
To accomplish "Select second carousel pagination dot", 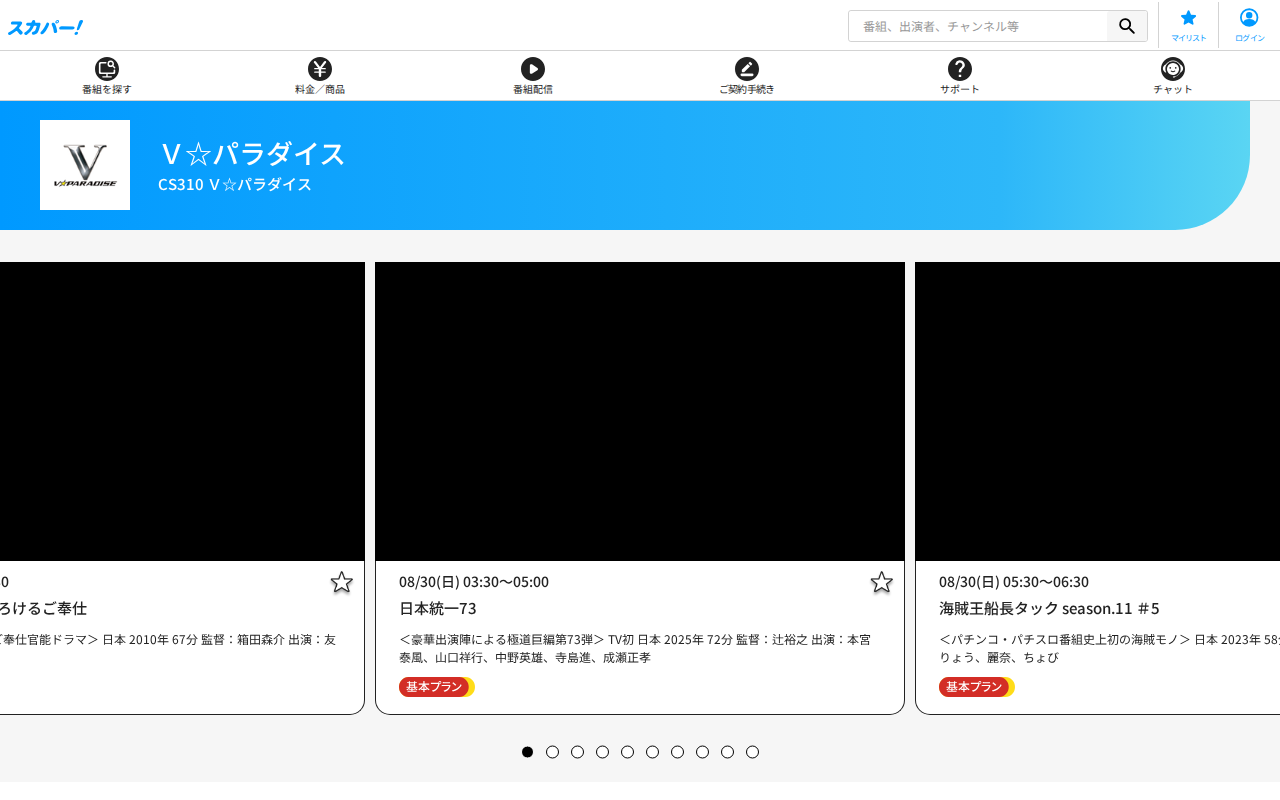I will coord(552,752).
